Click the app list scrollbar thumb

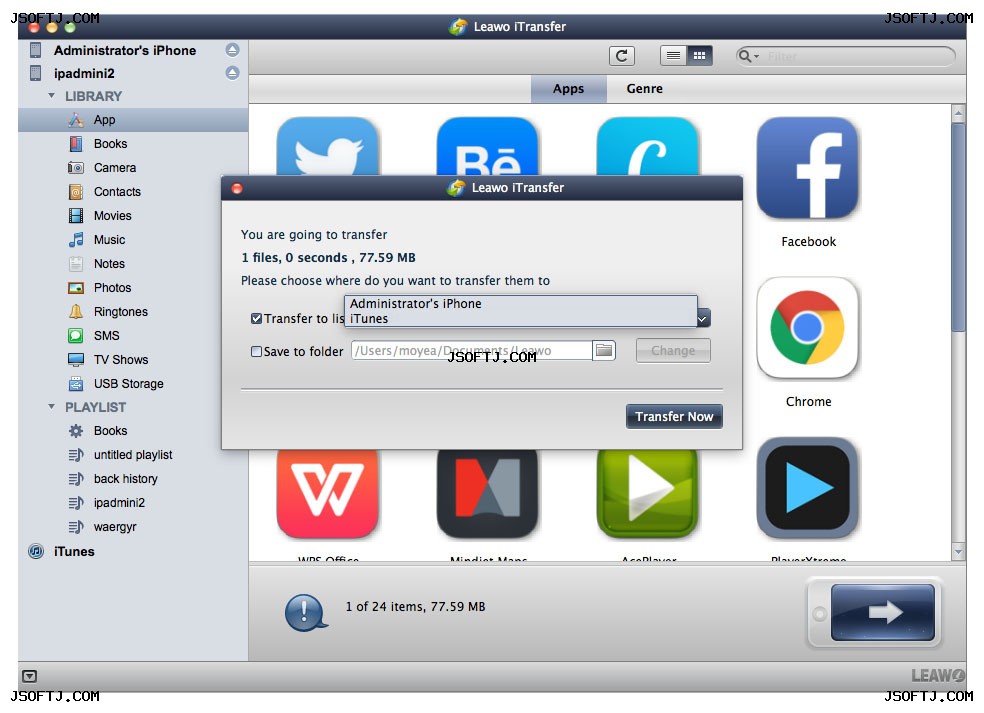point(958,227)
